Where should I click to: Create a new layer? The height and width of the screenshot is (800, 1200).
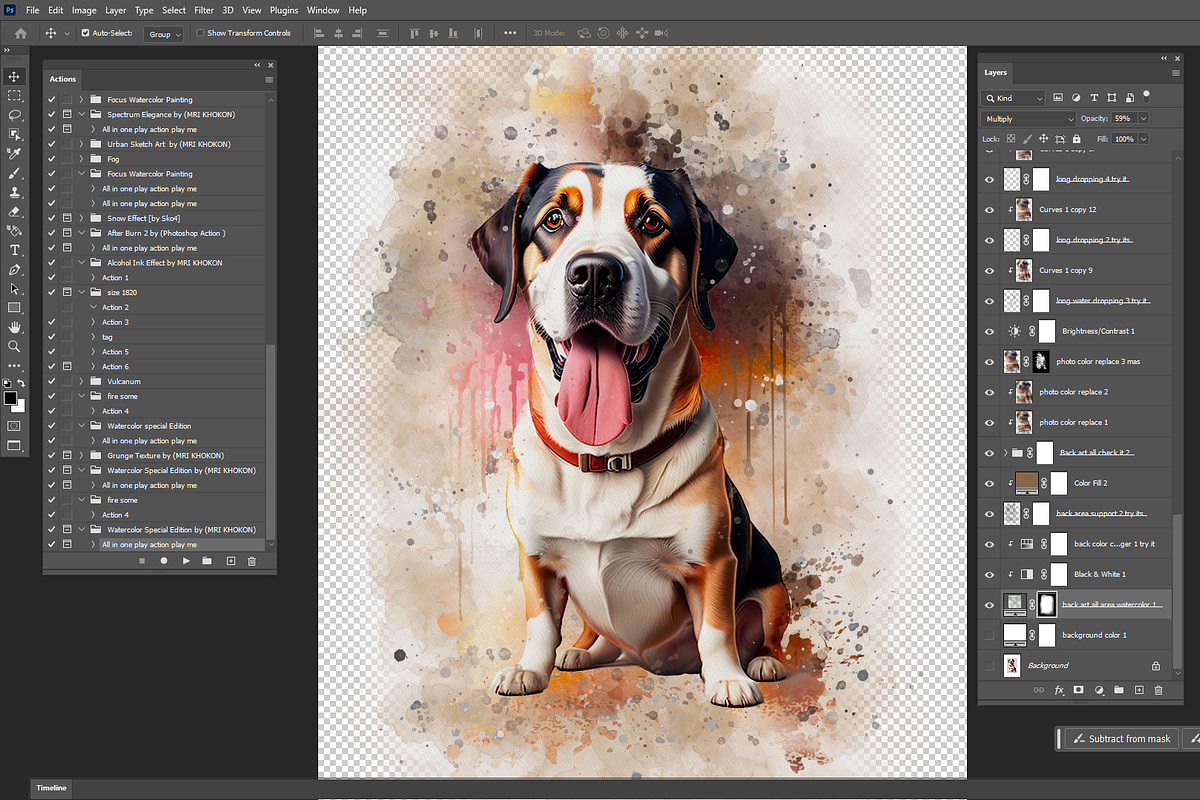pos(1139,690)
